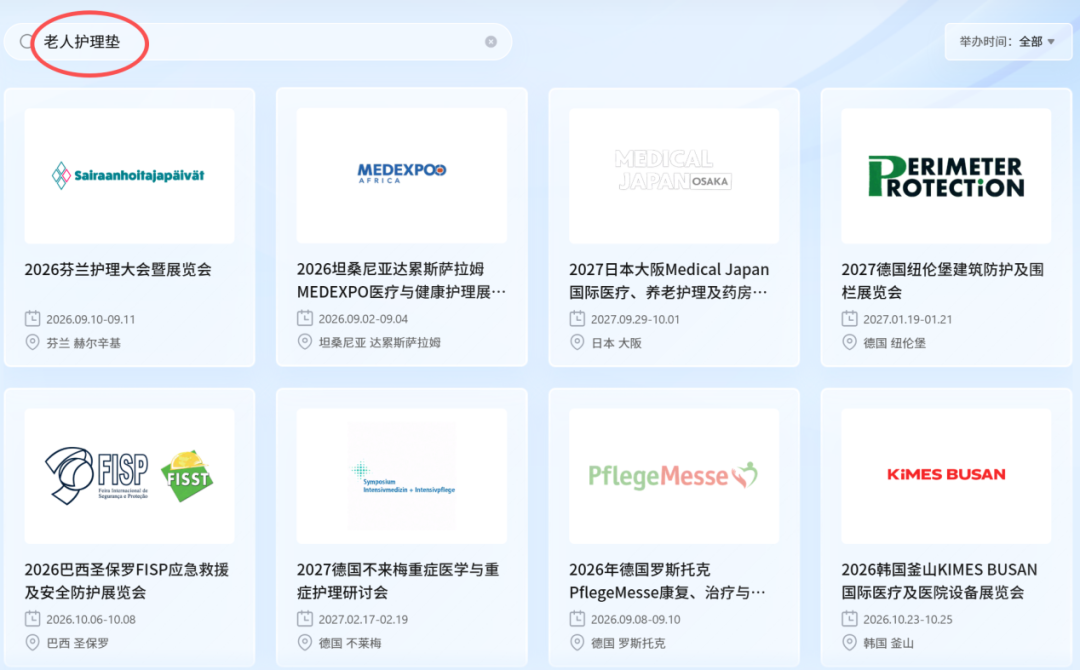
Task: Click location pin beside 德国 罗斯托克
Action: [x=577, y=642]
